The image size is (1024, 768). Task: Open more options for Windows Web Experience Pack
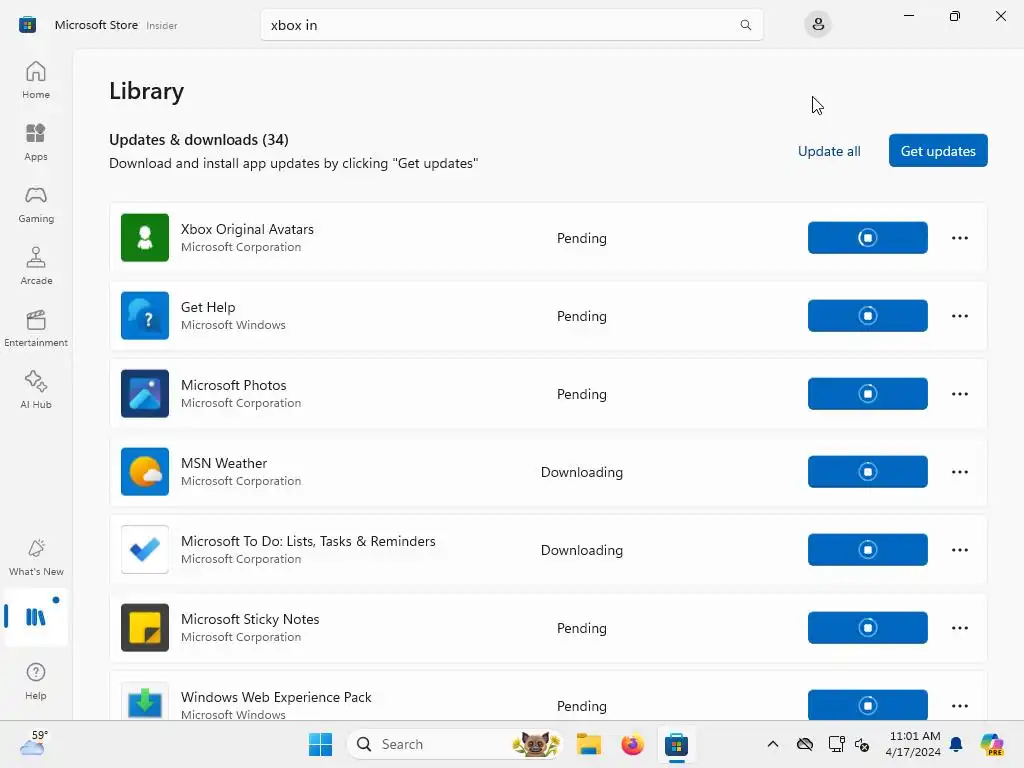[x=959, y=705]
